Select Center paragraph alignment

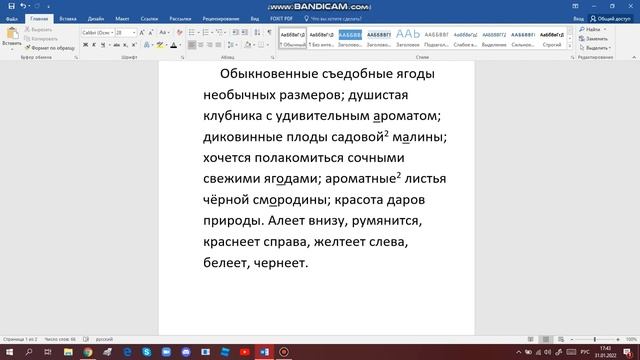(200, 45)
